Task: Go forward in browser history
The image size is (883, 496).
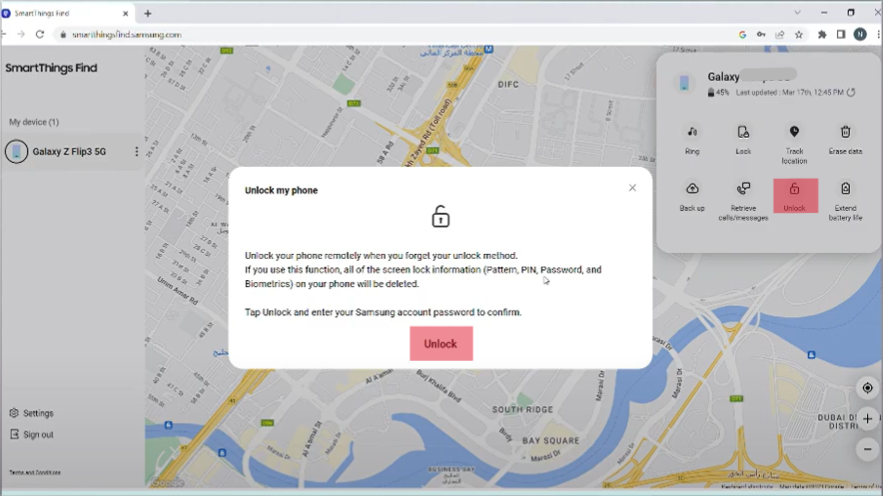Action: [21, 34]
